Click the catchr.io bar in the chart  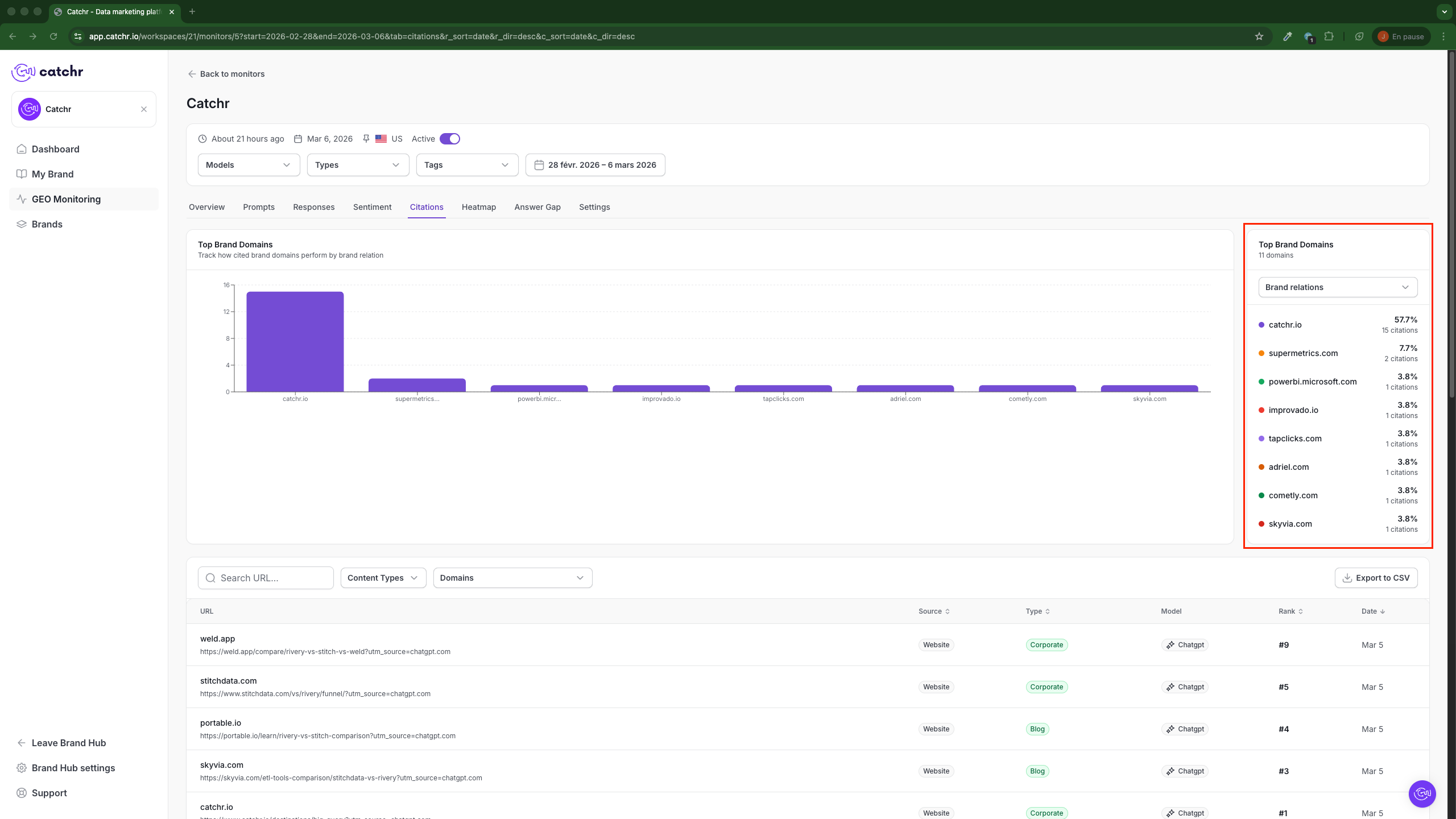(295, 341)
